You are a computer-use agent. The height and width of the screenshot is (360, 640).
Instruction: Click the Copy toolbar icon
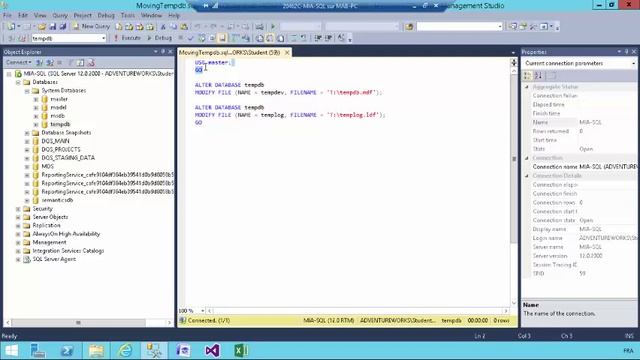pos(173,27)
